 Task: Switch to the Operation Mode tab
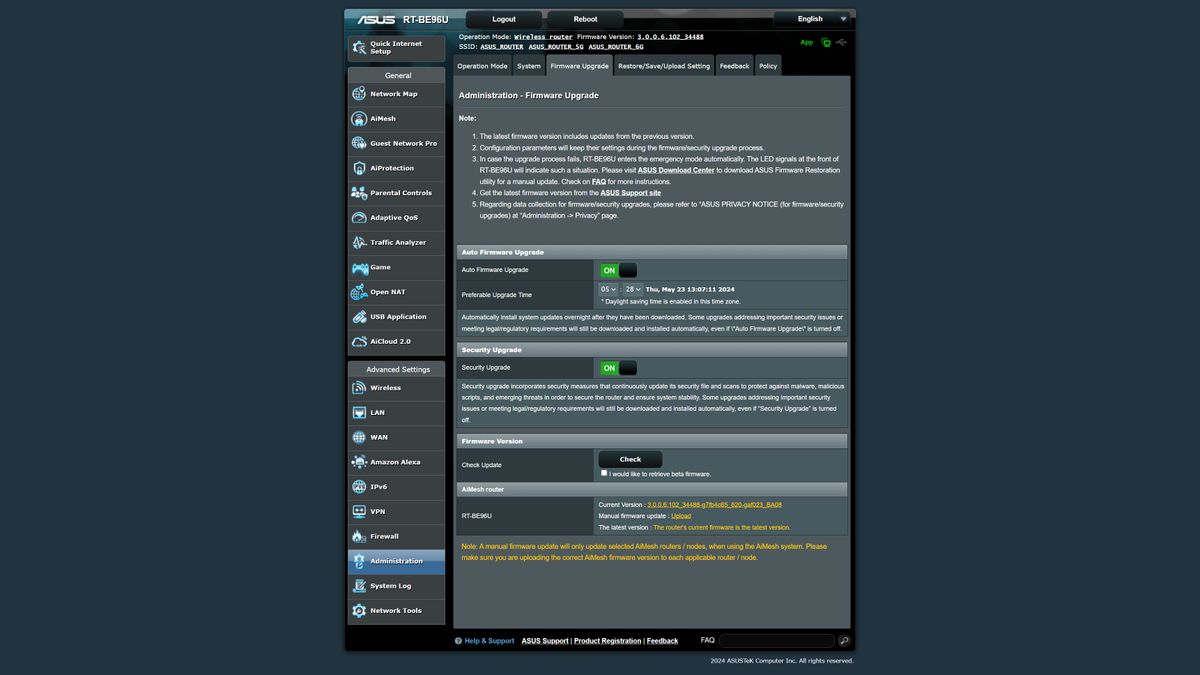click(482, 66)
